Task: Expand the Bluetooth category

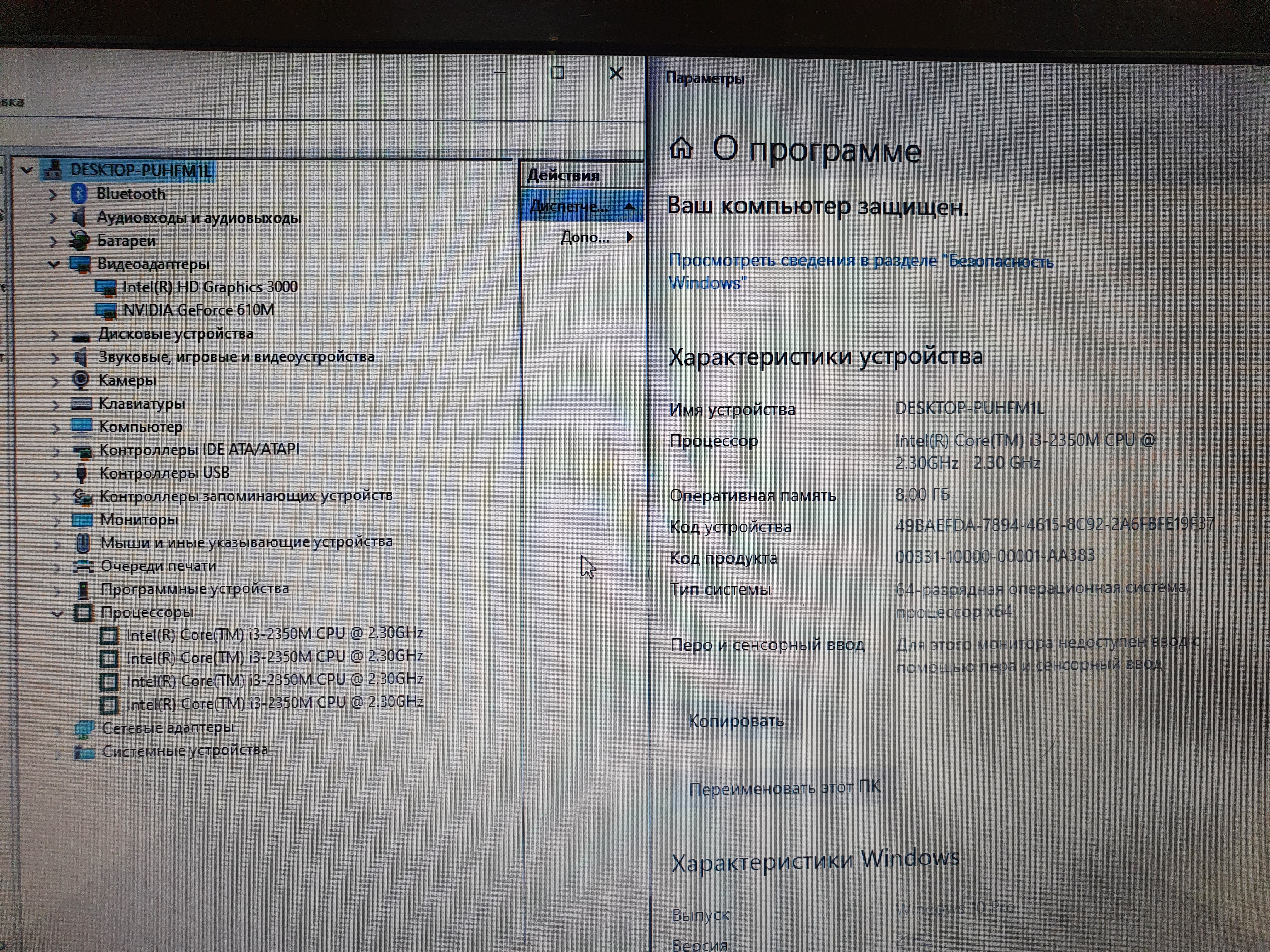Action: (x=53, y=195)
